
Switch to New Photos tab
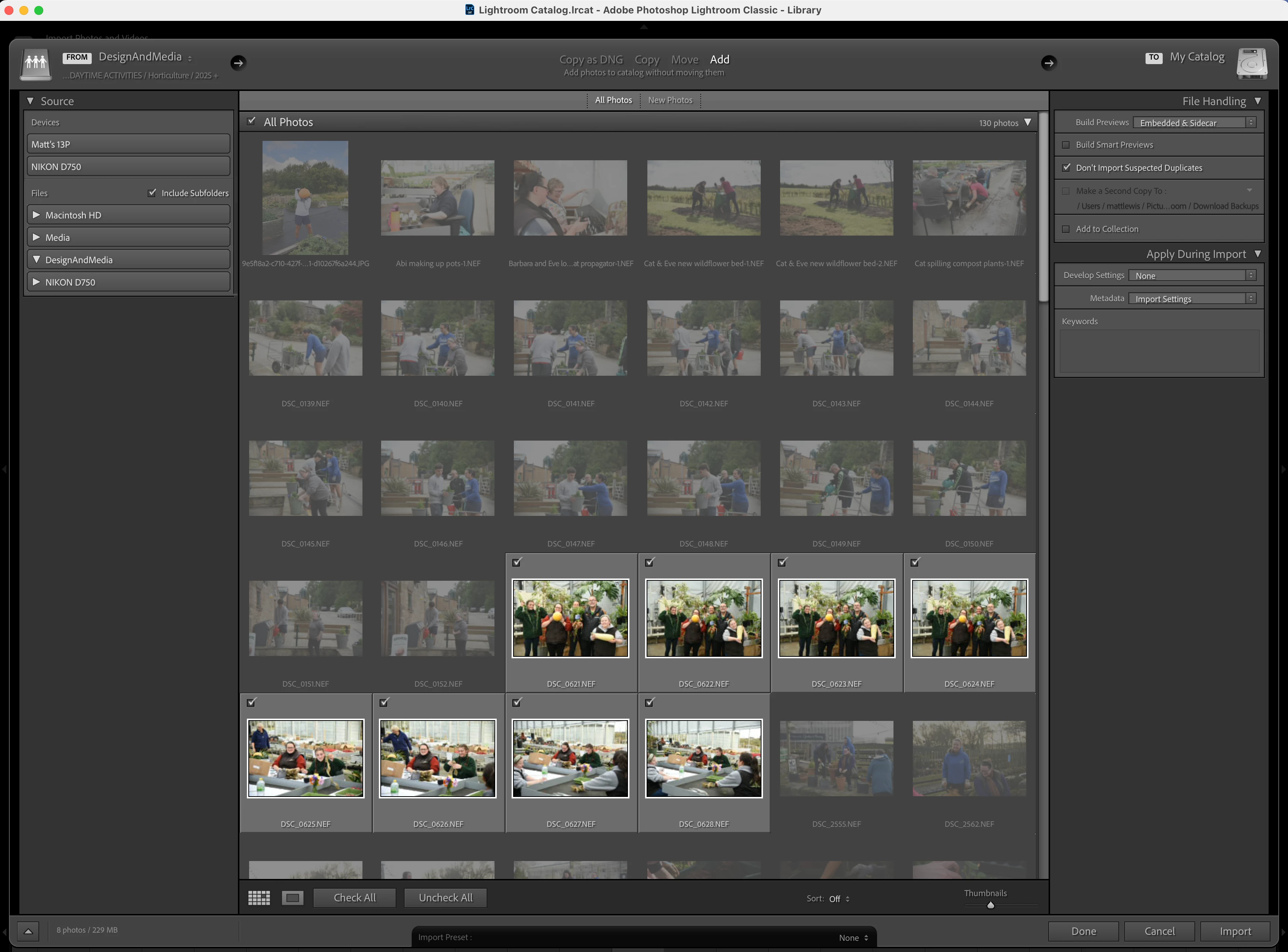[670, 100]
